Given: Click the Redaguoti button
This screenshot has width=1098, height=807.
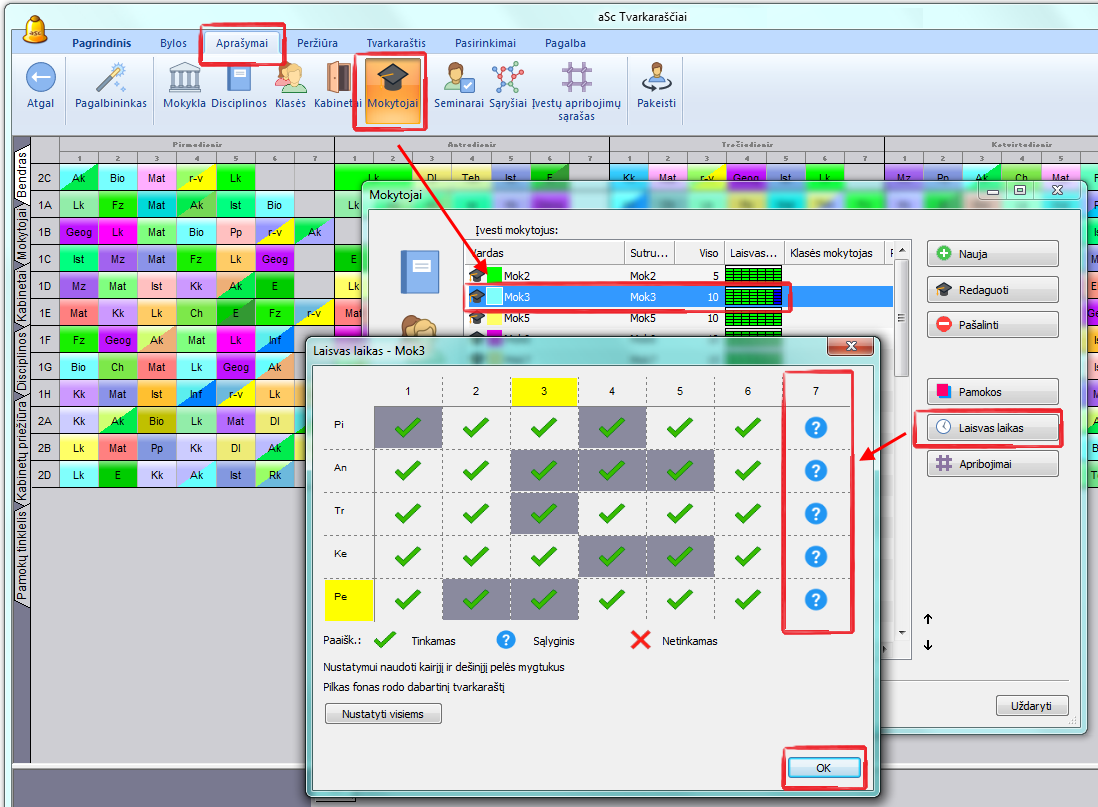Looking at the screenshot, I should click(x=992, y=289).
